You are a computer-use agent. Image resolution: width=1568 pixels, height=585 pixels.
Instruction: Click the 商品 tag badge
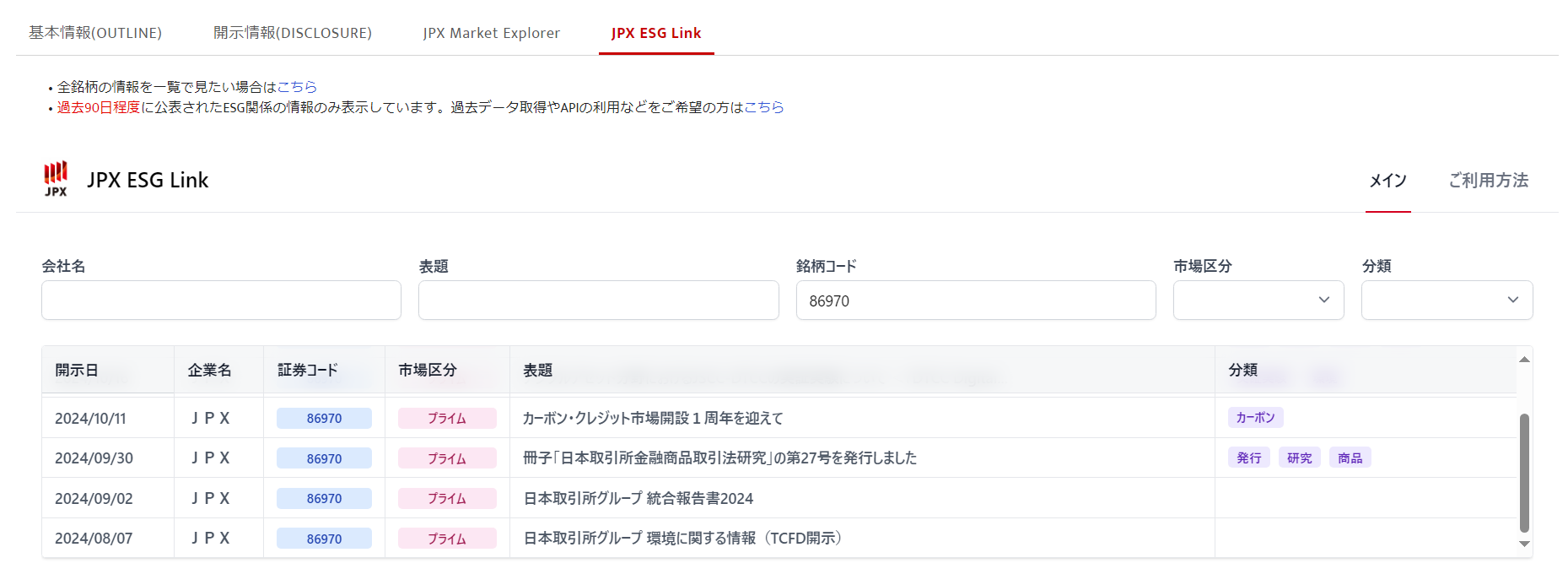click(1350, 458)
